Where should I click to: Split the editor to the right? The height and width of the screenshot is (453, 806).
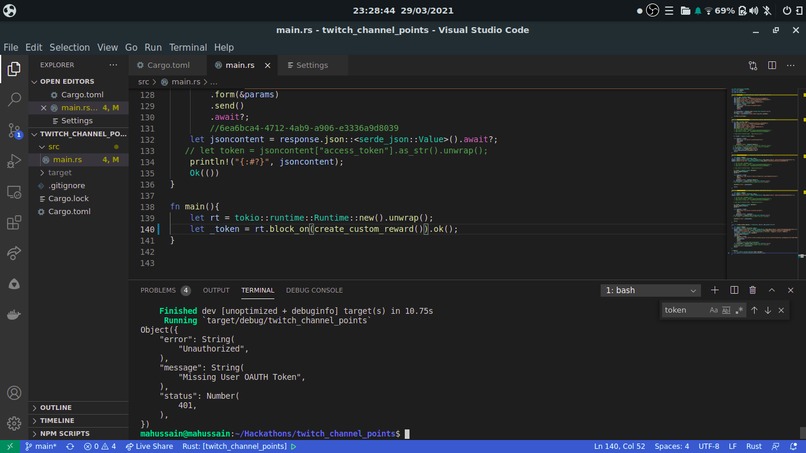772,65
